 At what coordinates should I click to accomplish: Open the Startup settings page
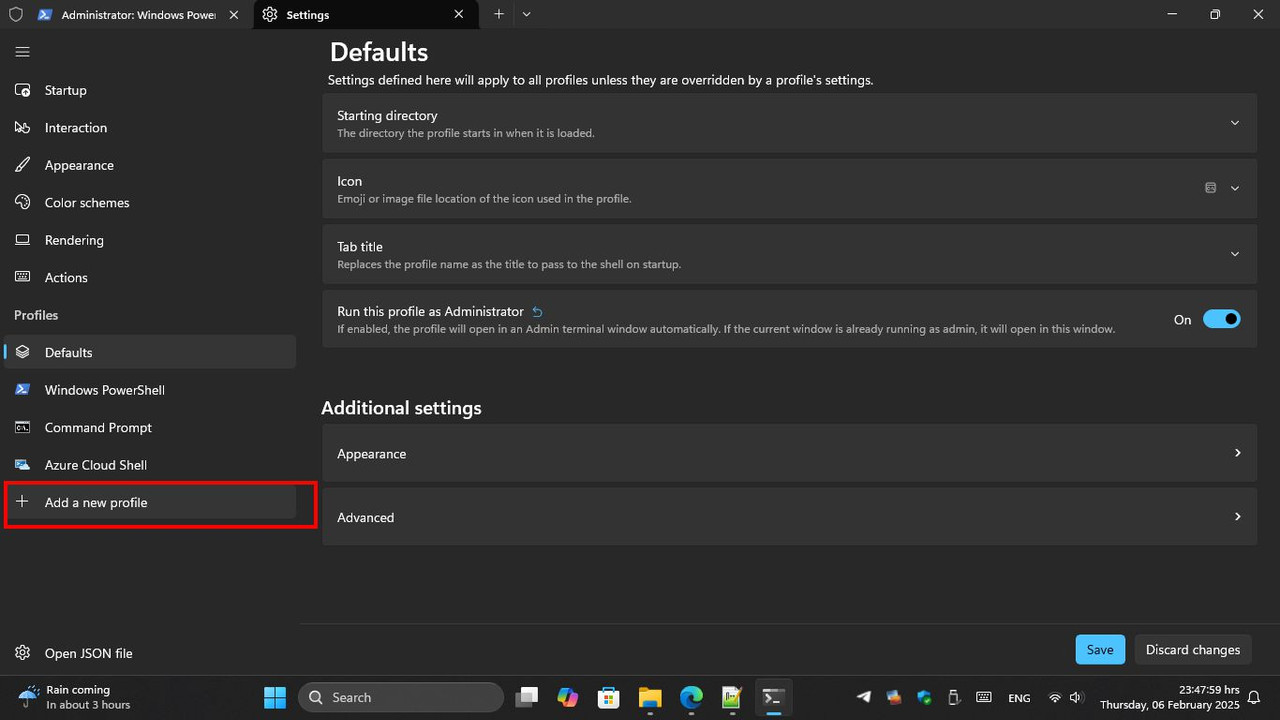(x=150, y=90)
